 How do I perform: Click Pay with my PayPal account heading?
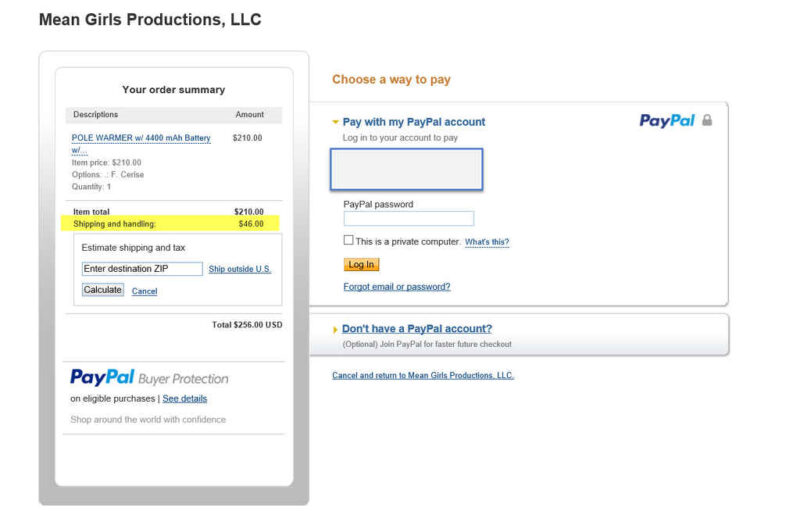click(413, 122)
